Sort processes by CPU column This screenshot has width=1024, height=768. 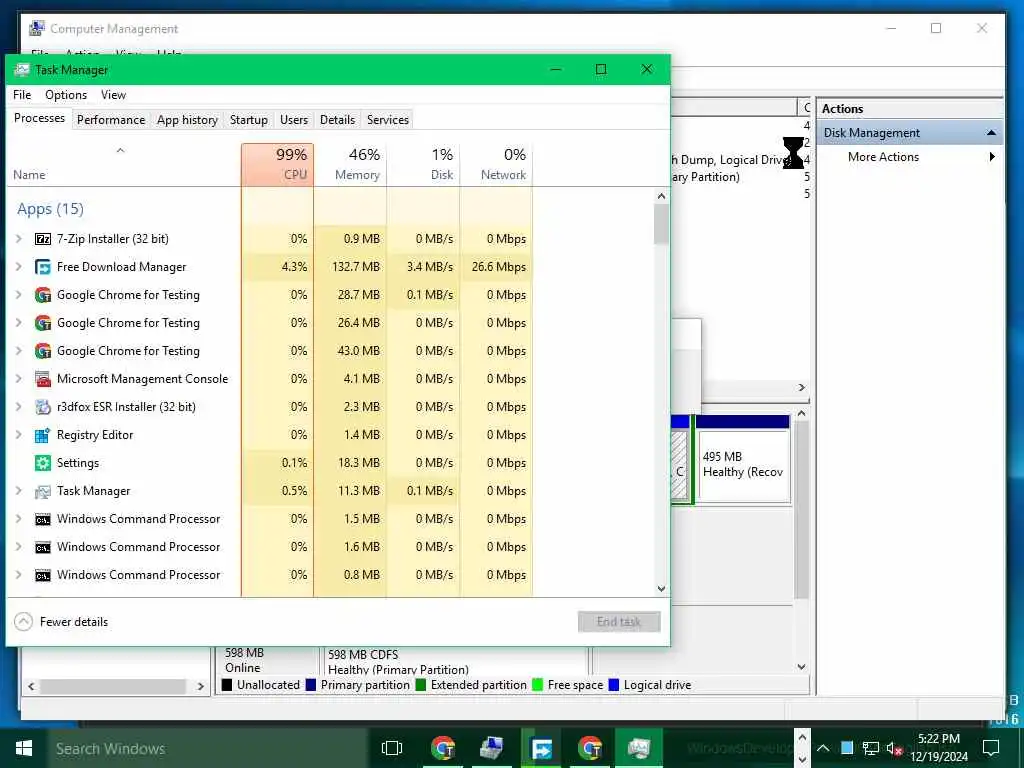[x=278, y=165]
